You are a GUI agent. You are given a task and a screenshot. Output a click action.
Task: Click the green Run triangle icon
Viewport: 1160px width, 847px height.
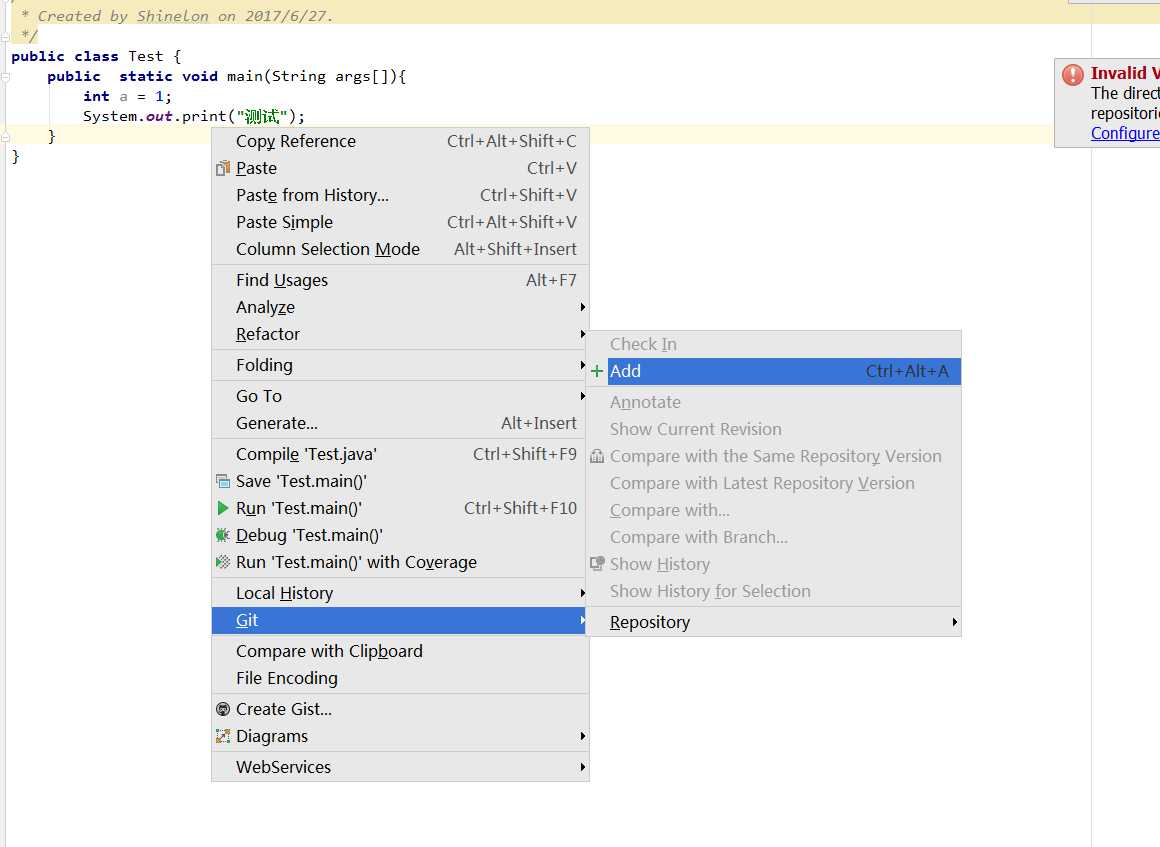(223, 508)
